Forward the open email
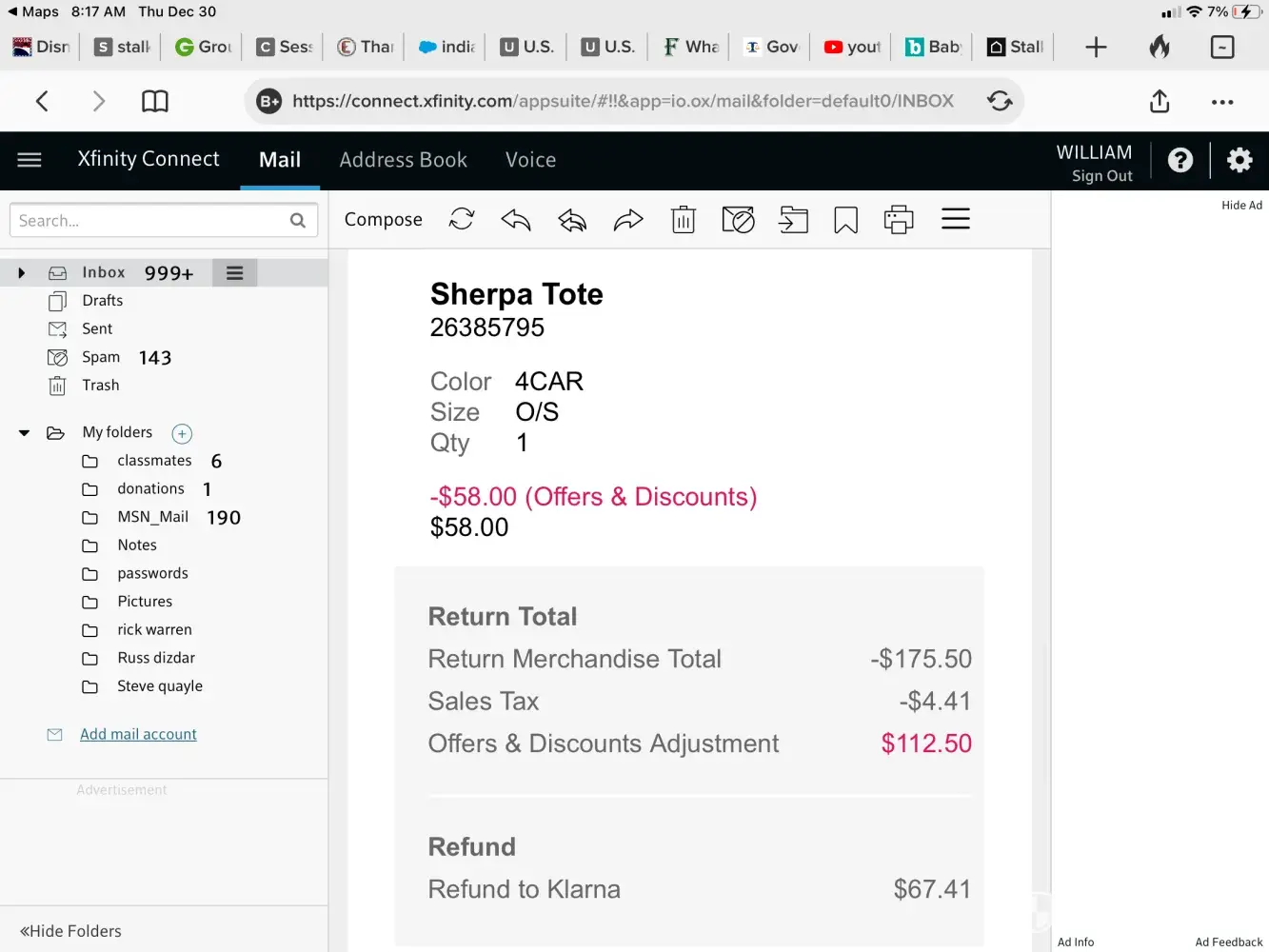The width and height of the screenshot is (1269, 952). tap(628, 220)
